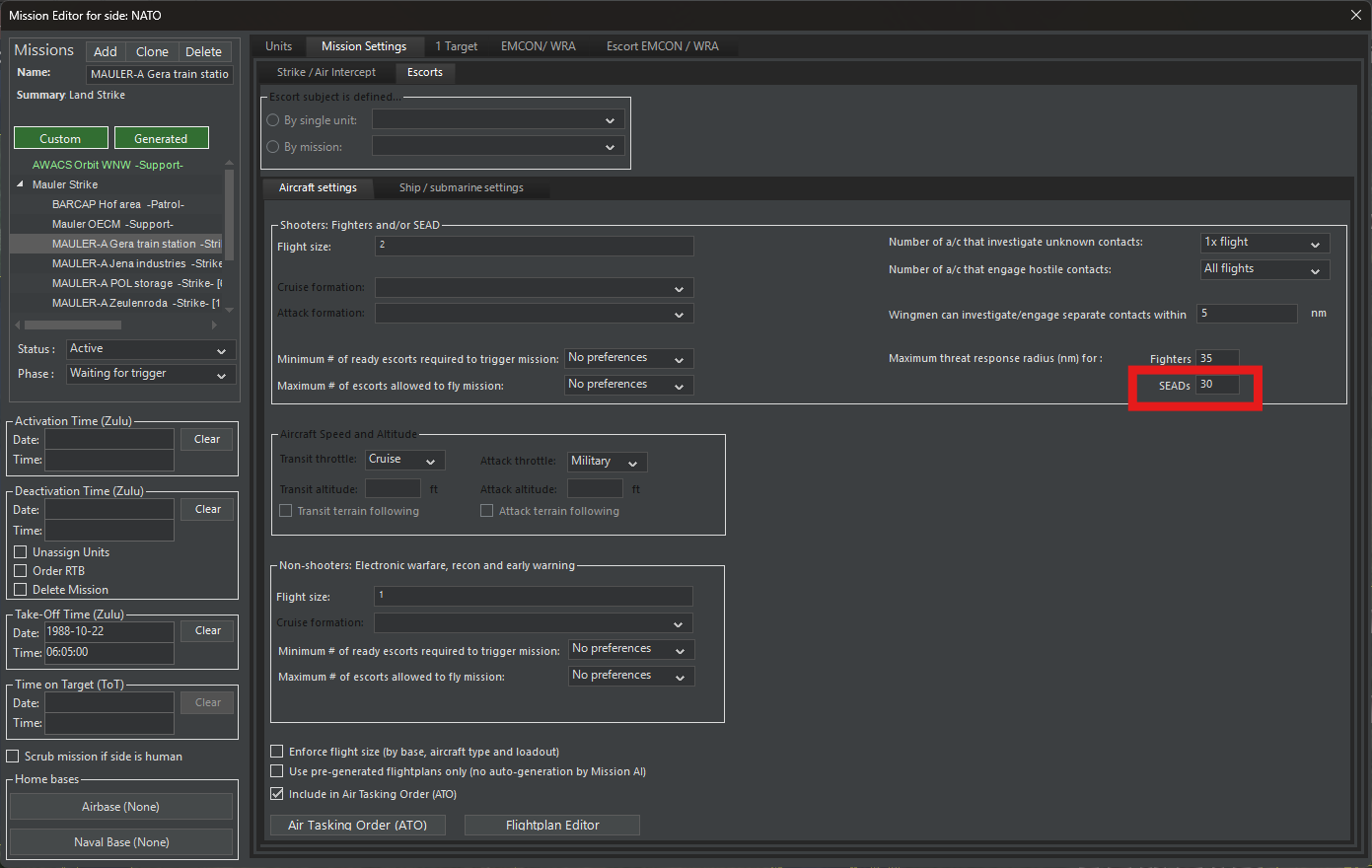Open the Attack throttle Military dropdown
Viewport: 1372px width, 868px height.
607,462
